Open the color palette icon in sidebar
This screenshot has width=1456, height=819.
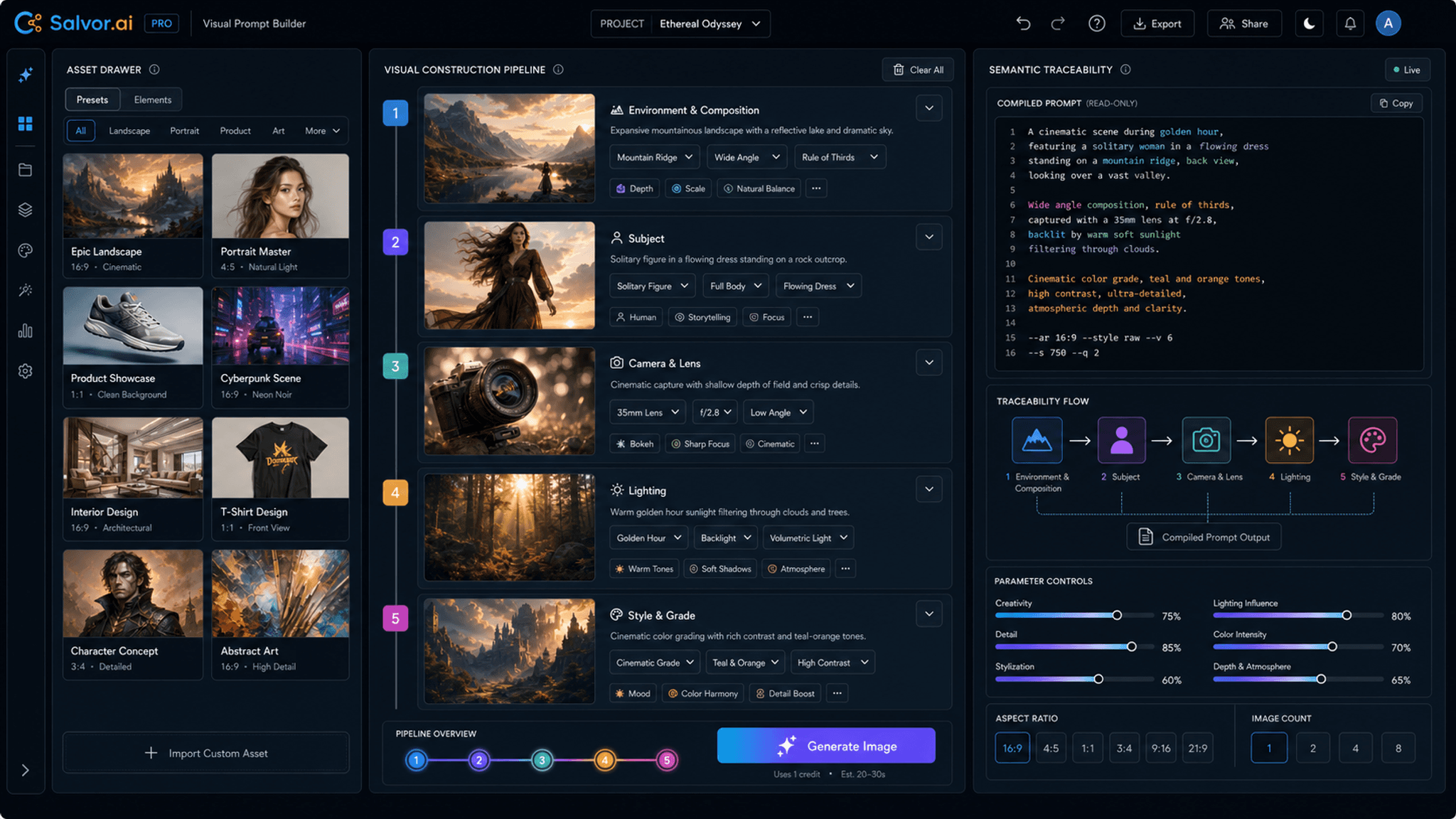26,250
